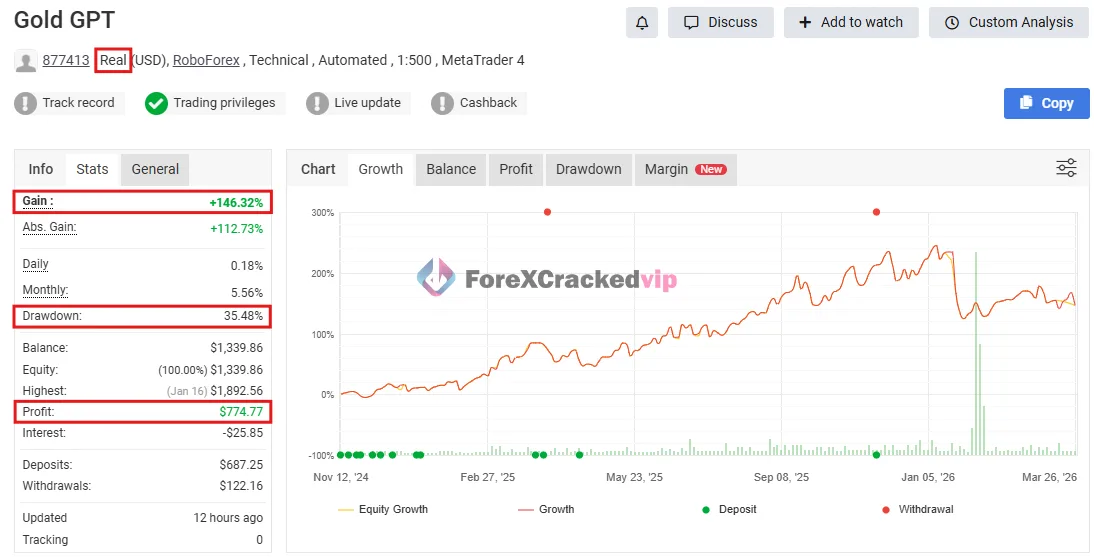Select the Growth chart tab
The height and width of the screenshot is (557, 1094).
click(380, 170)
